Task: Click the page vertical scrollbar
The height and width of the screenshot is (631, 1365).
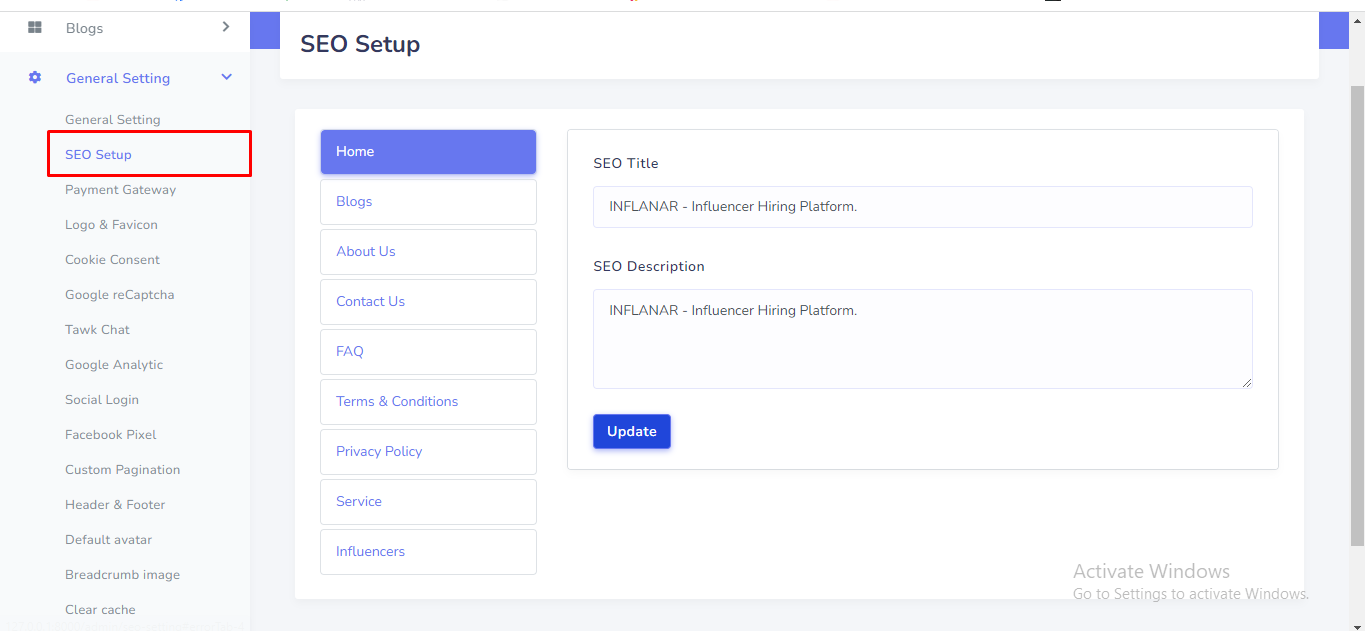Action: (x=1356, y=300)
